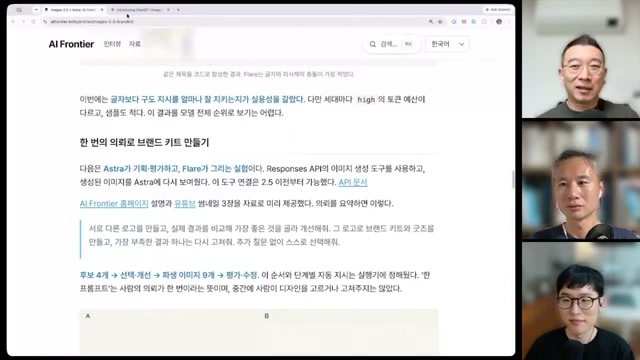Click the sidebar toggle icon in tab strip
The height and width of the screenshot is (360, 640).
(x=19, y=9)
